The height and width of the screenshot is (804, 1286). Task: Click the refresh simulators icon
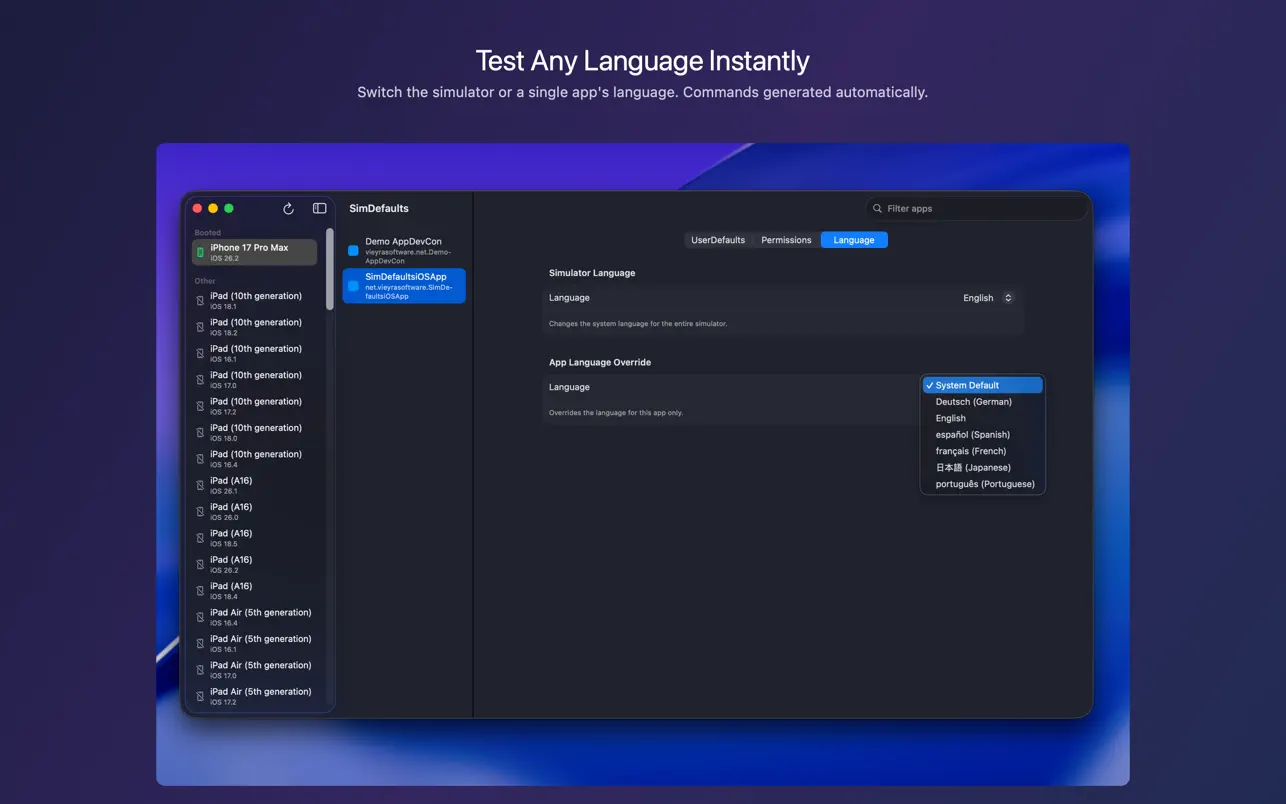(x=288, y=208)
